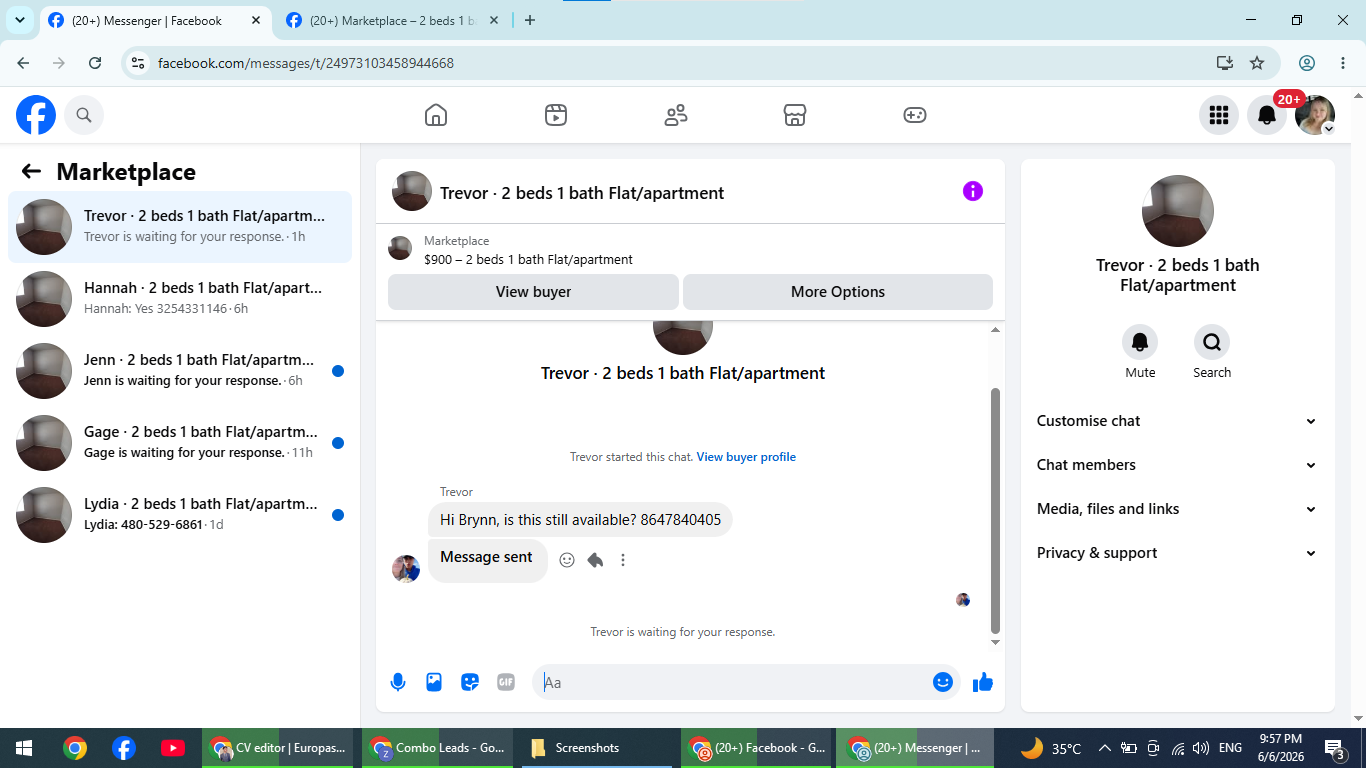The height and width of the screenshot is (768, 1366).
Task: Open the Windows notification center
Action: click(1335, 748)
